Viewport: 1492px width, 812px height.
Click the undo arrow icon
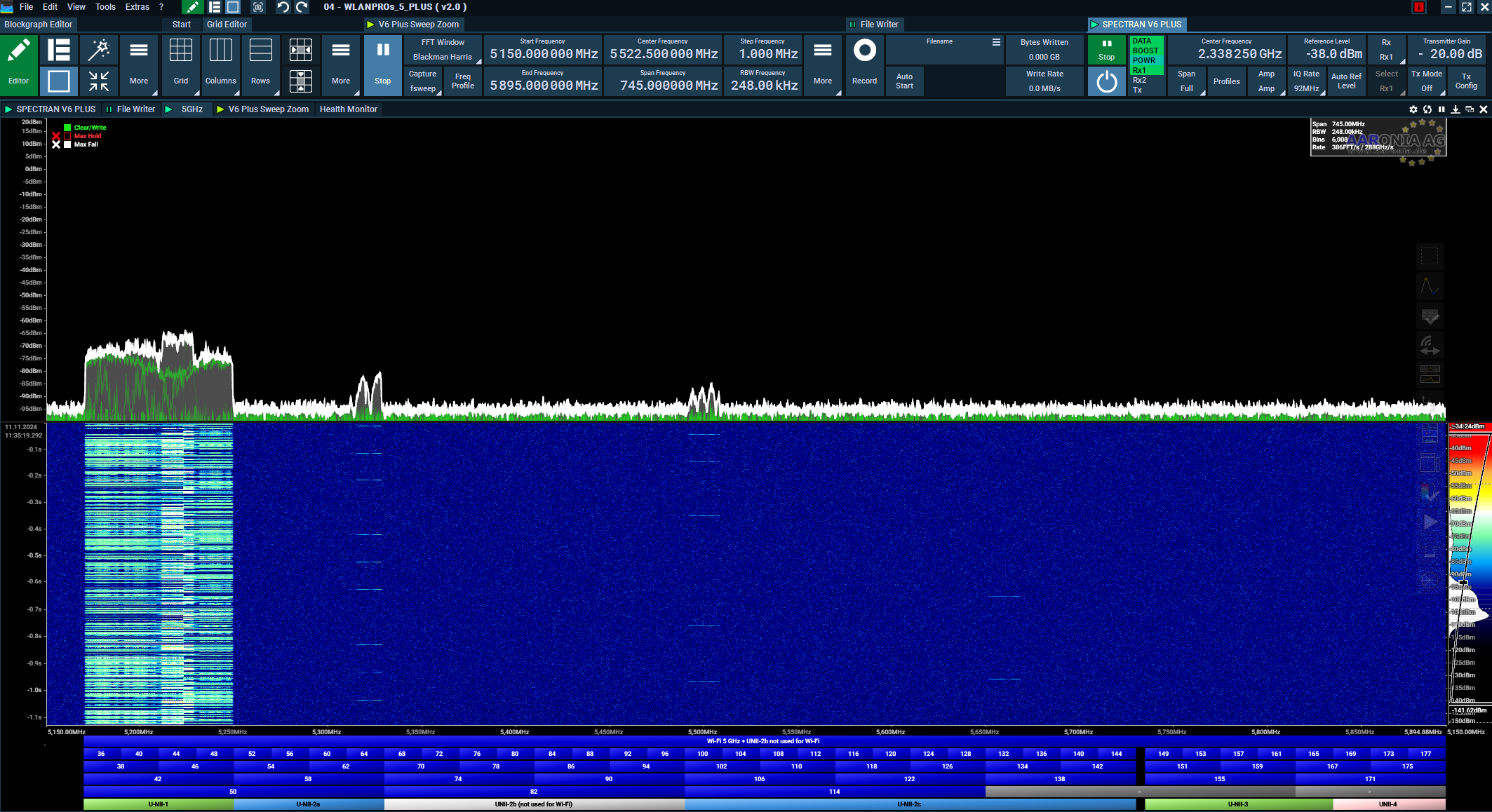(x=283, y=7)
